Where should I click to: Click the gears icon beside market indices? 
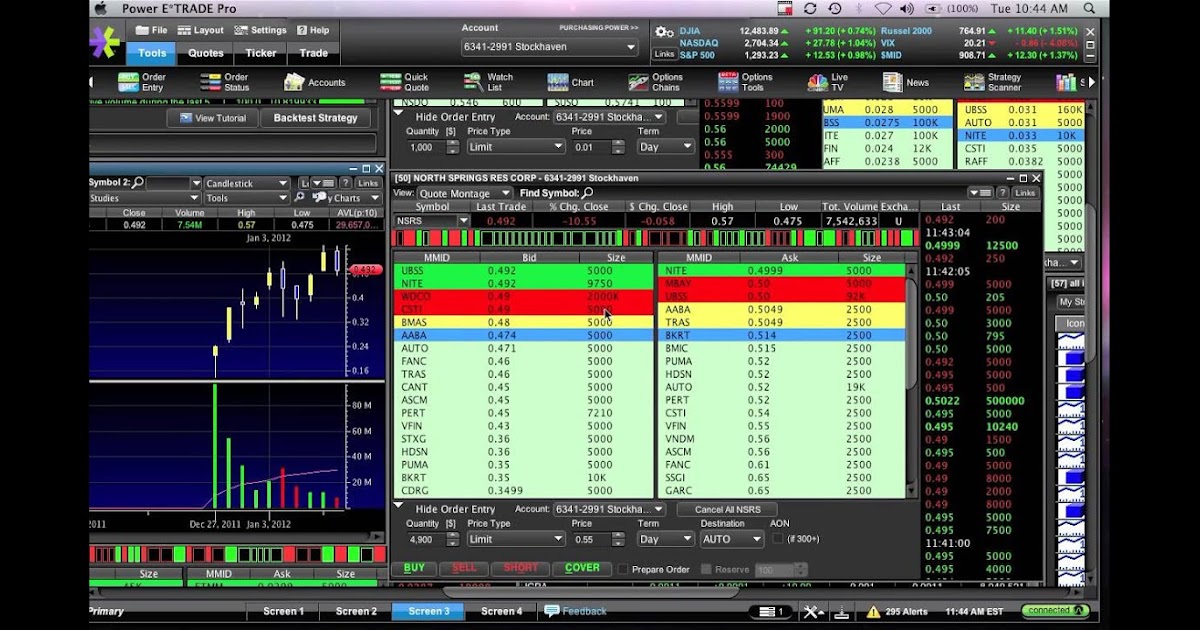click(x=664, y=32)
